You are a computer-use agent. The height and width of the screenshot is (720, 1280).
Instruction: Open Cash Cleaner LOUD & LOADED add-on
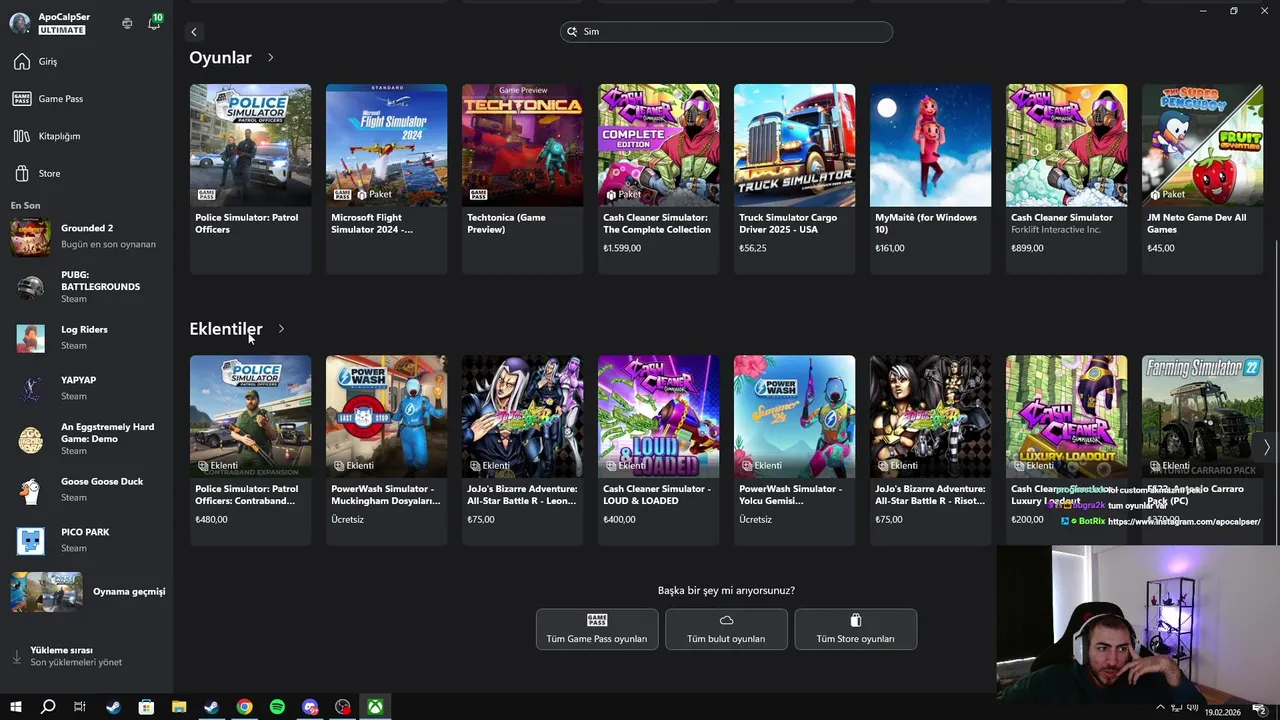658,450
